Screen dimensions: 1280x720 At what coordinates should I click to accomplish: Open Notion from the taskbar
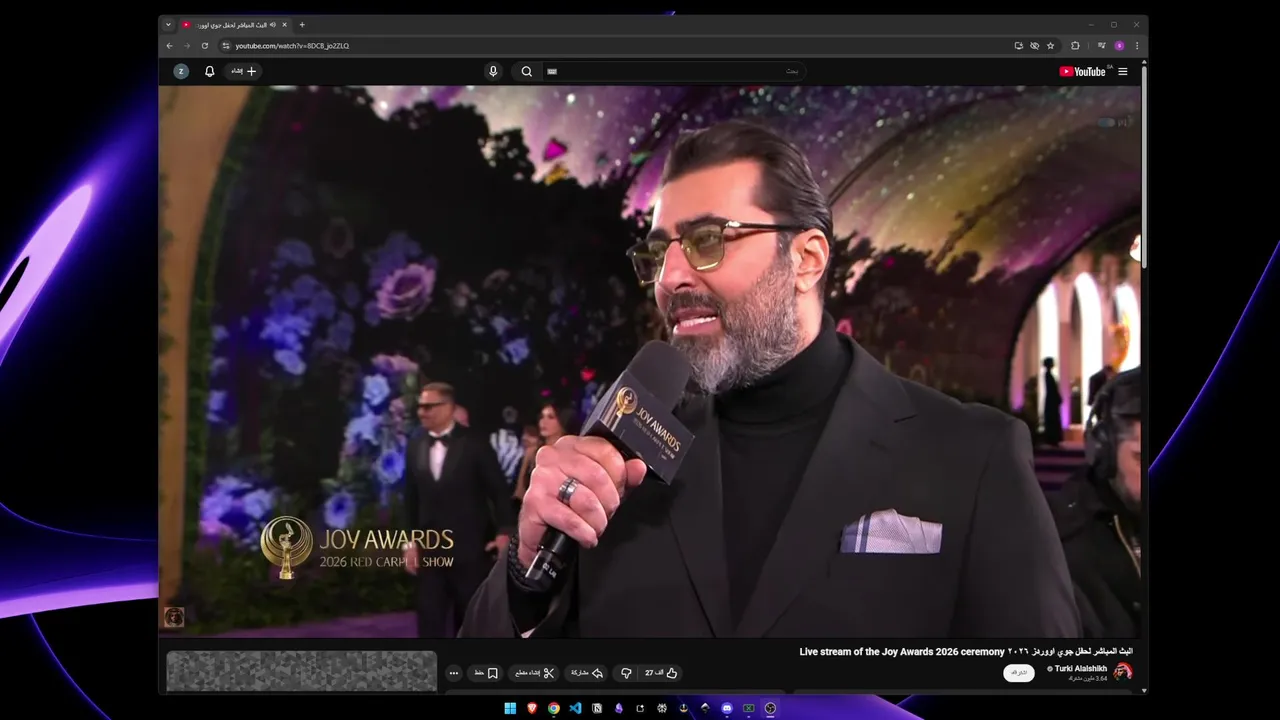click(x=597, y=708)
